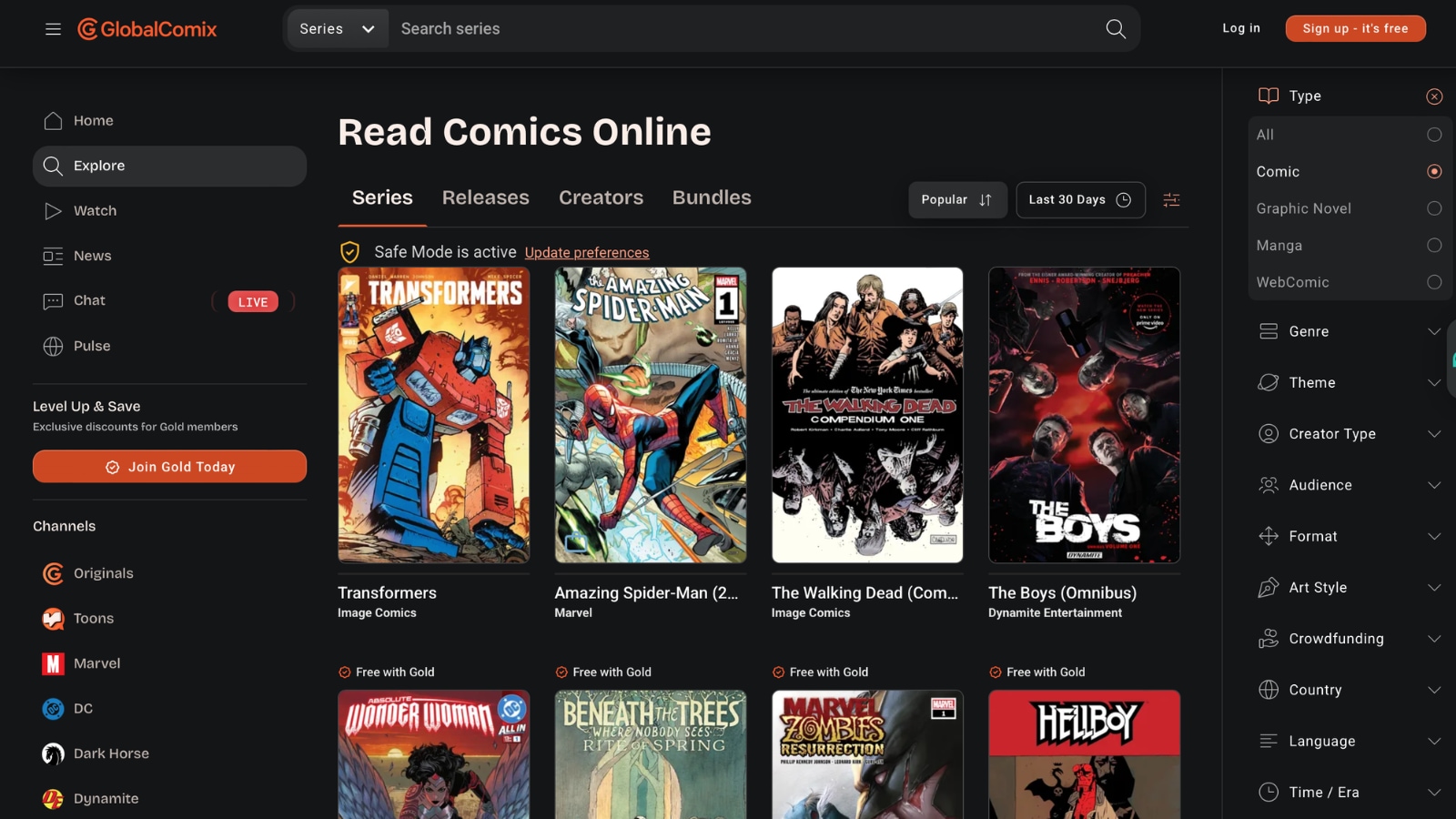Expand the Crowdfunding filter chevron
Viewport: 1456px width, 819px height.
(1434, 639)
